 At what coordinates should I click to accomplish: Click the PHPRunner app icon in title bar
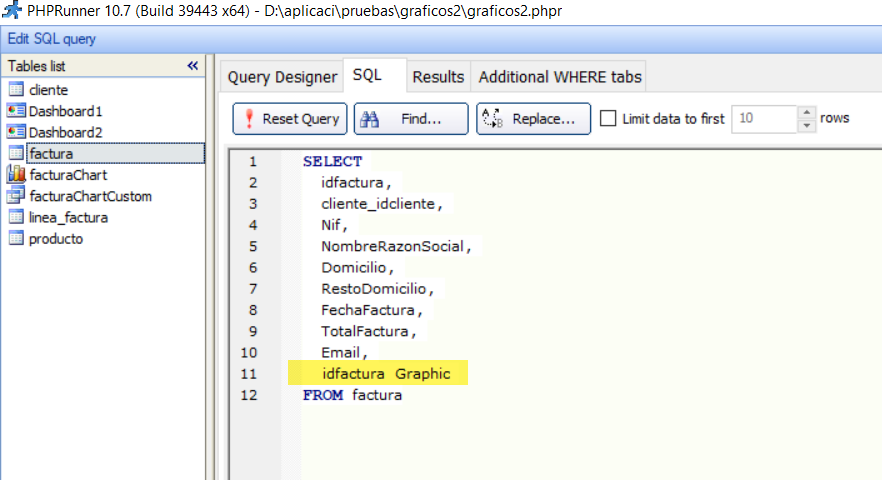coord(10,11)
